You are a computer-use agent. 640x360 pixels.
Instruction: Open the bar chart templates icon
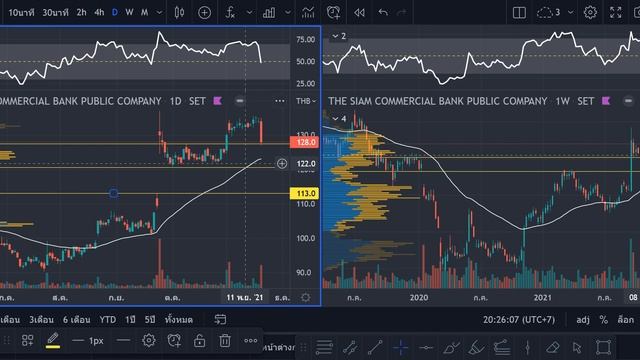click(x=269, y=13)
